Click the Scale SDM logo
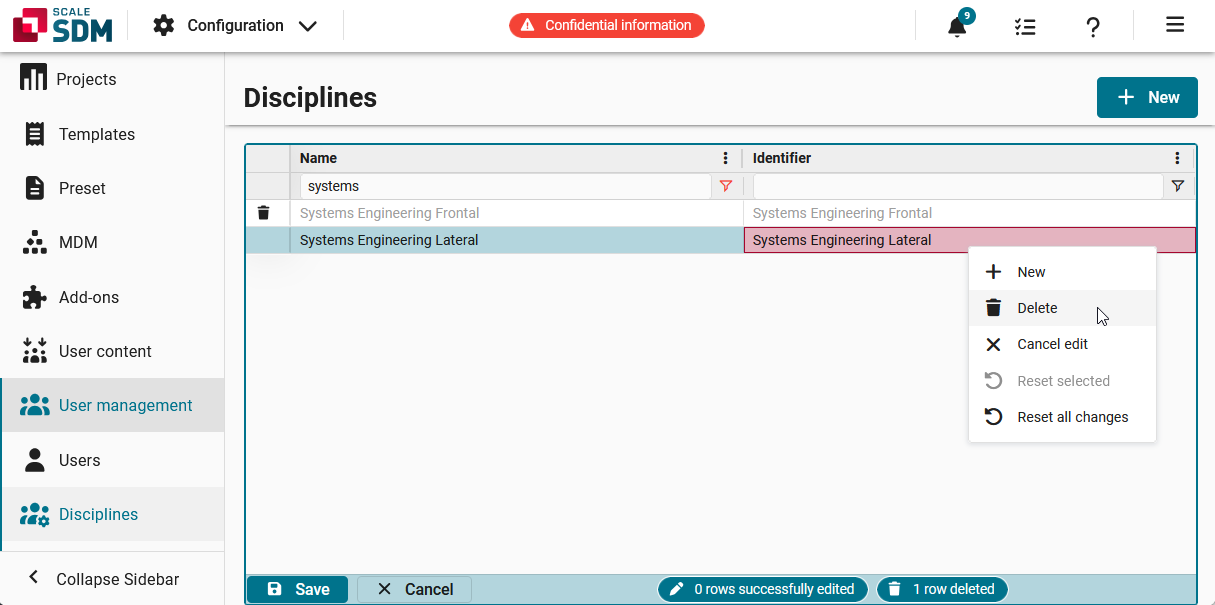 [62, 25]
